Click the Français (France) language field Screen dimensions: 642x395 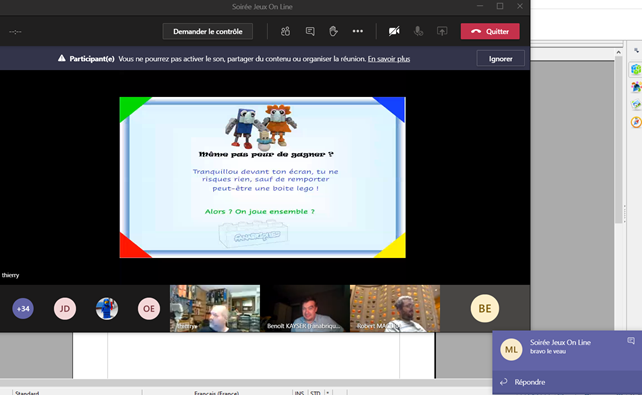point(216,393)
